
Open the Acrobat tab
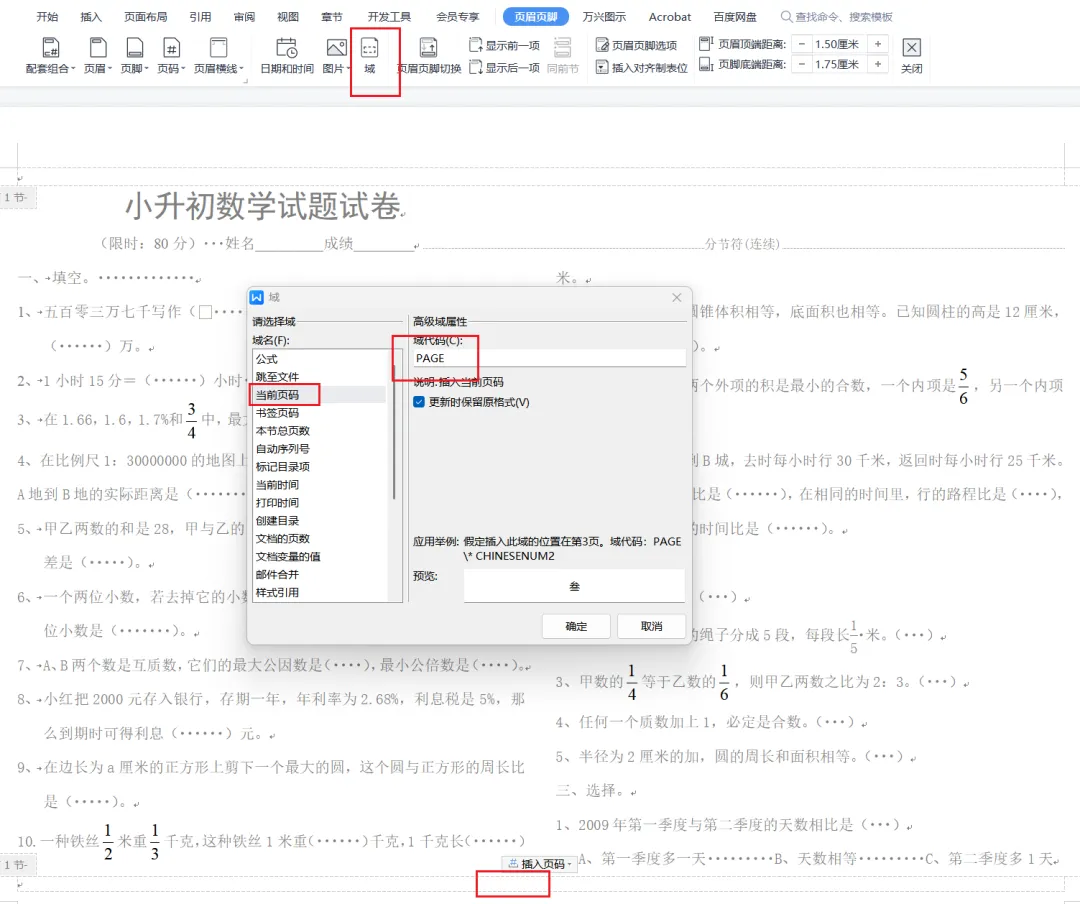[669, 17]
